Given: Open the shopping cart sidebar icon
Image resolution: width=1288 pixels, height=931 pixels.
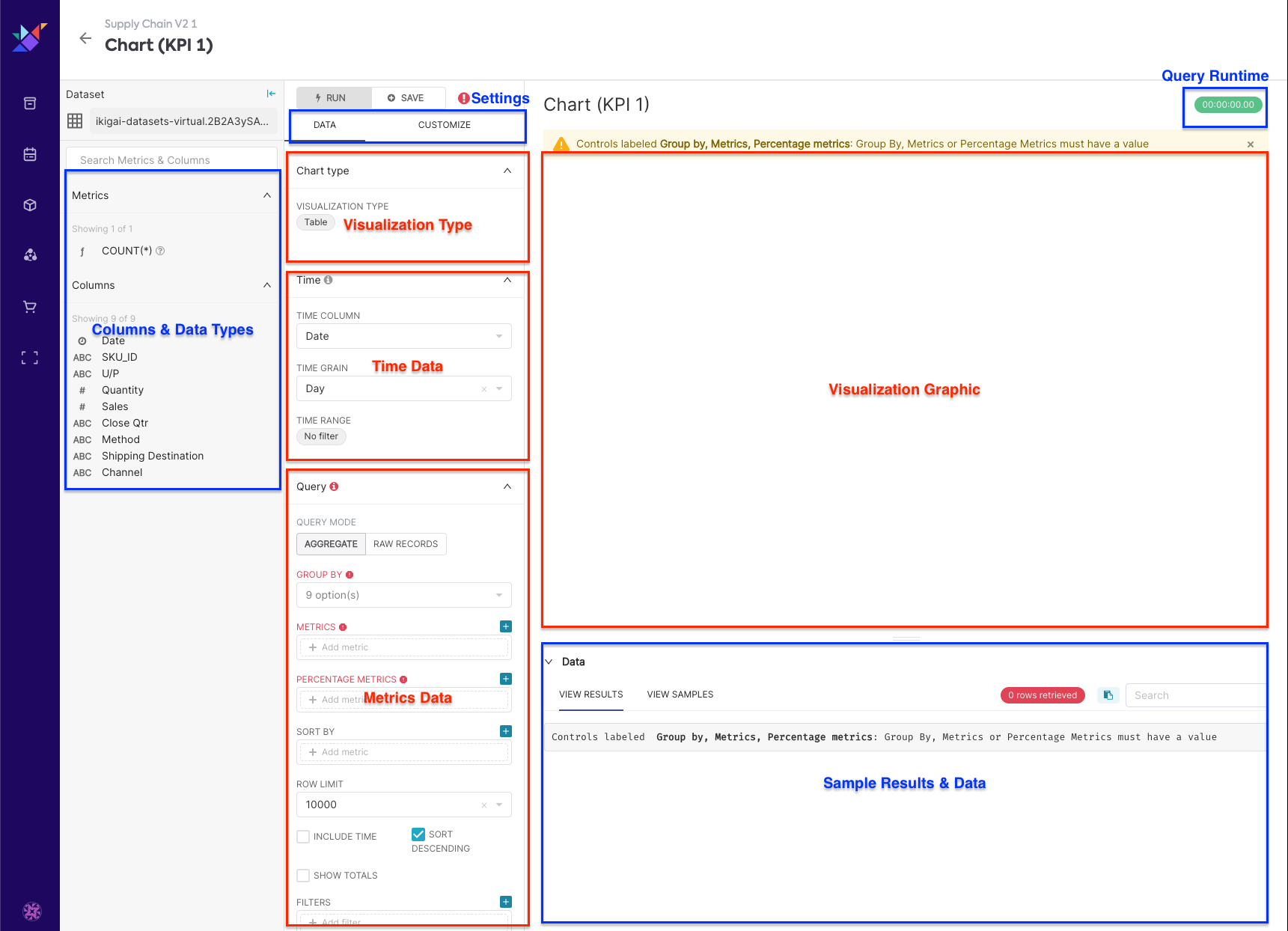Looking at the screenshot, I should tap(30, 307).
